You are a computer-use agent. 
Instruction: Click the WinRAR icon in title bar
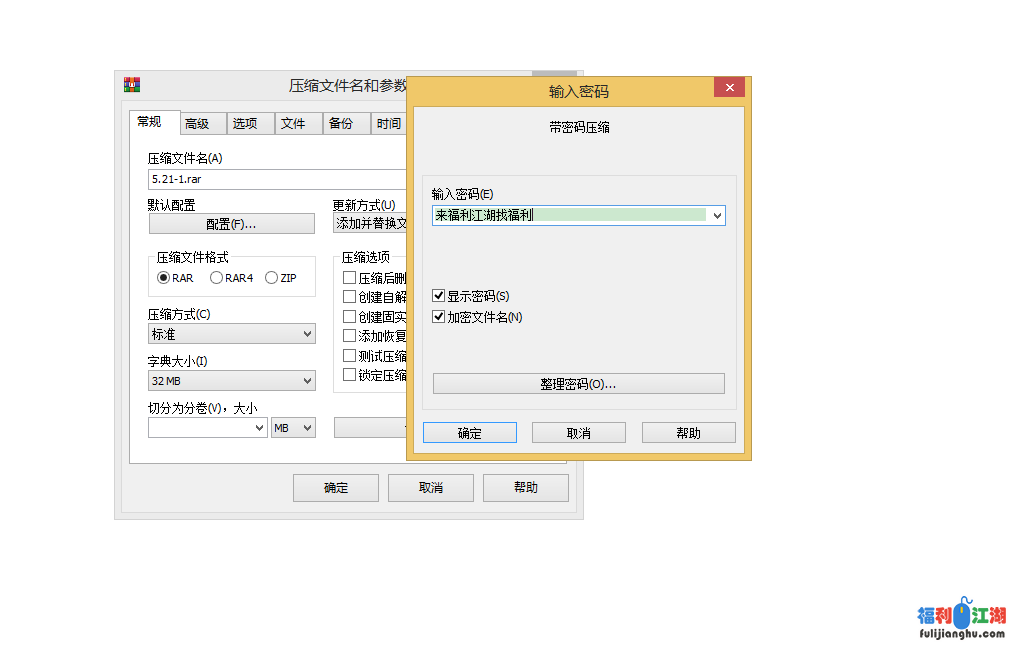point(131,84)
